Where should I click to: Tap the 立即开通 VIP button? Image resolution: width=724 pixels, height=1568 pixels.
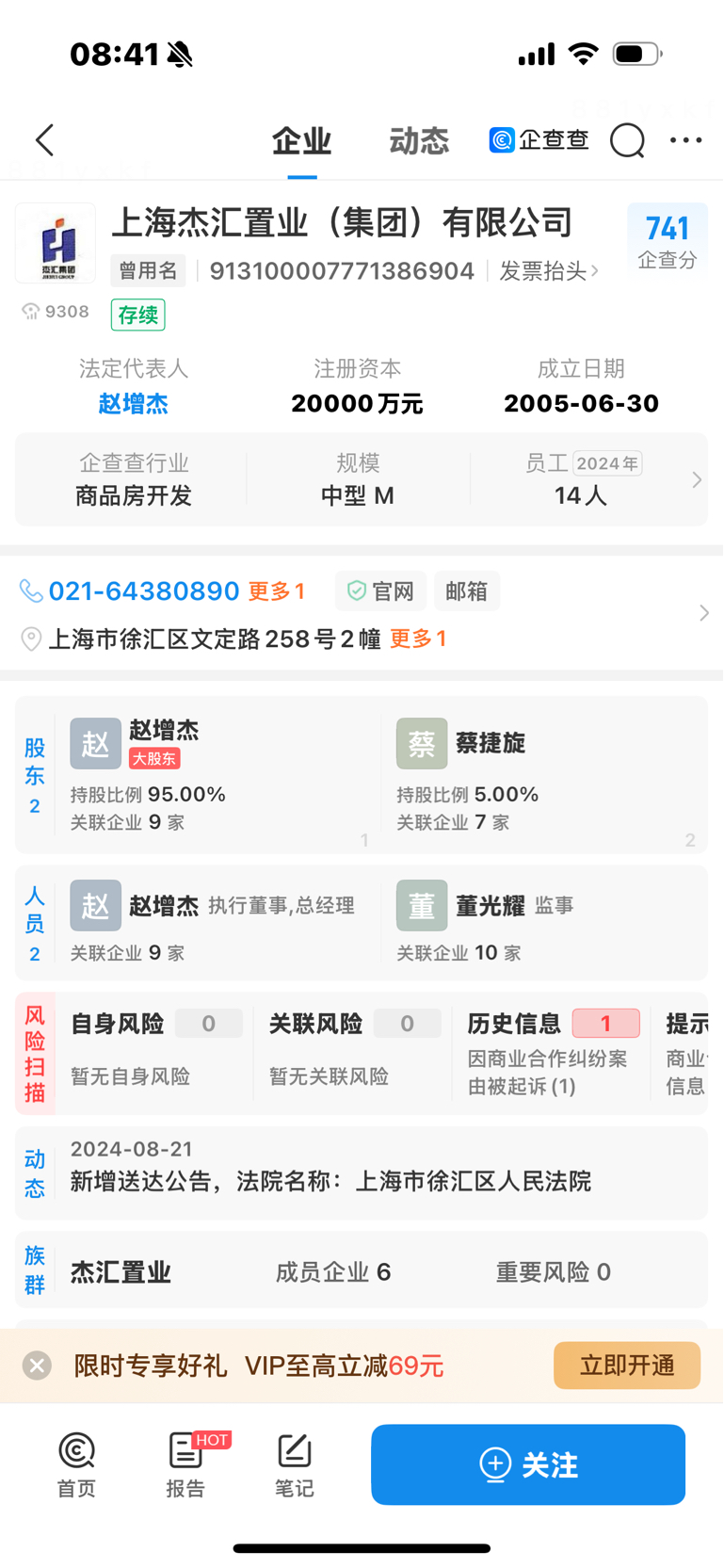click(x=627, y=1366)
